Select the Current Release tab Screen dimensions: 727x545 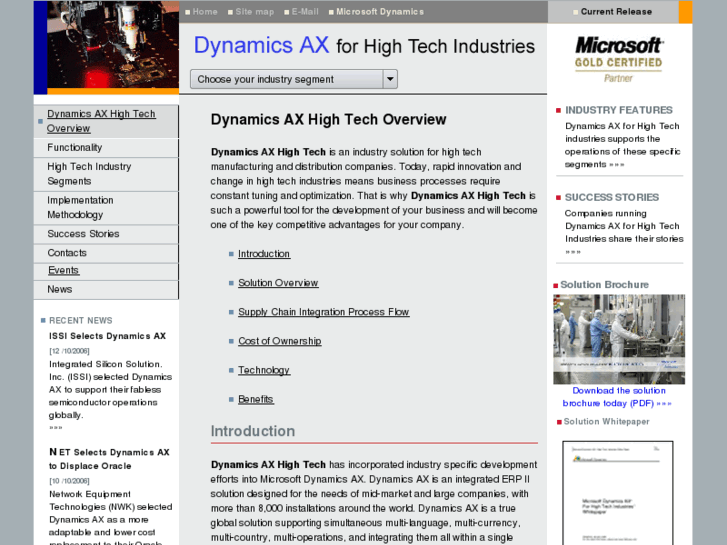pyautogui.click(x=615, y=12)
